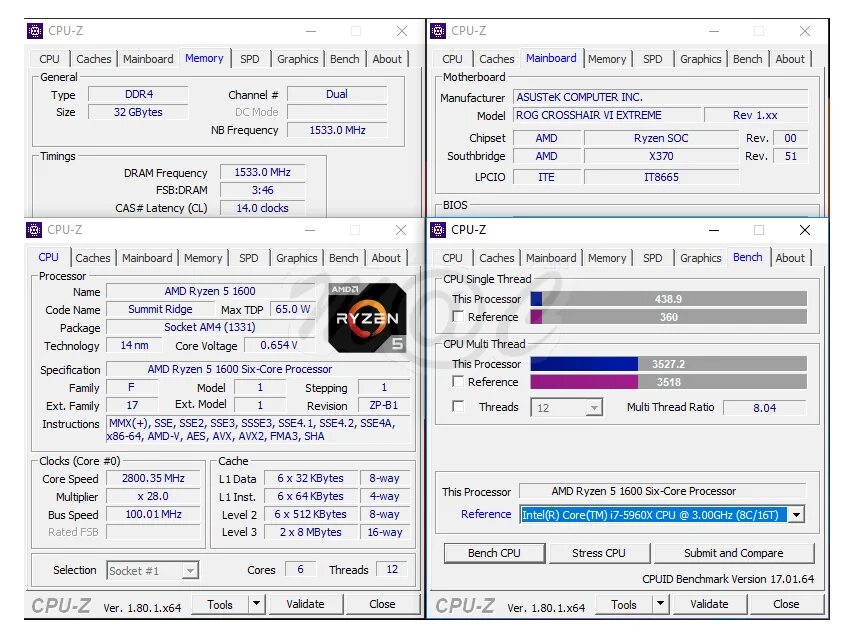Image resolution: width=854 pixels, height=638 pixels.
Task: Click the Level 3 cache value 2 x 8 MBytes
Action: click(310, 532)
